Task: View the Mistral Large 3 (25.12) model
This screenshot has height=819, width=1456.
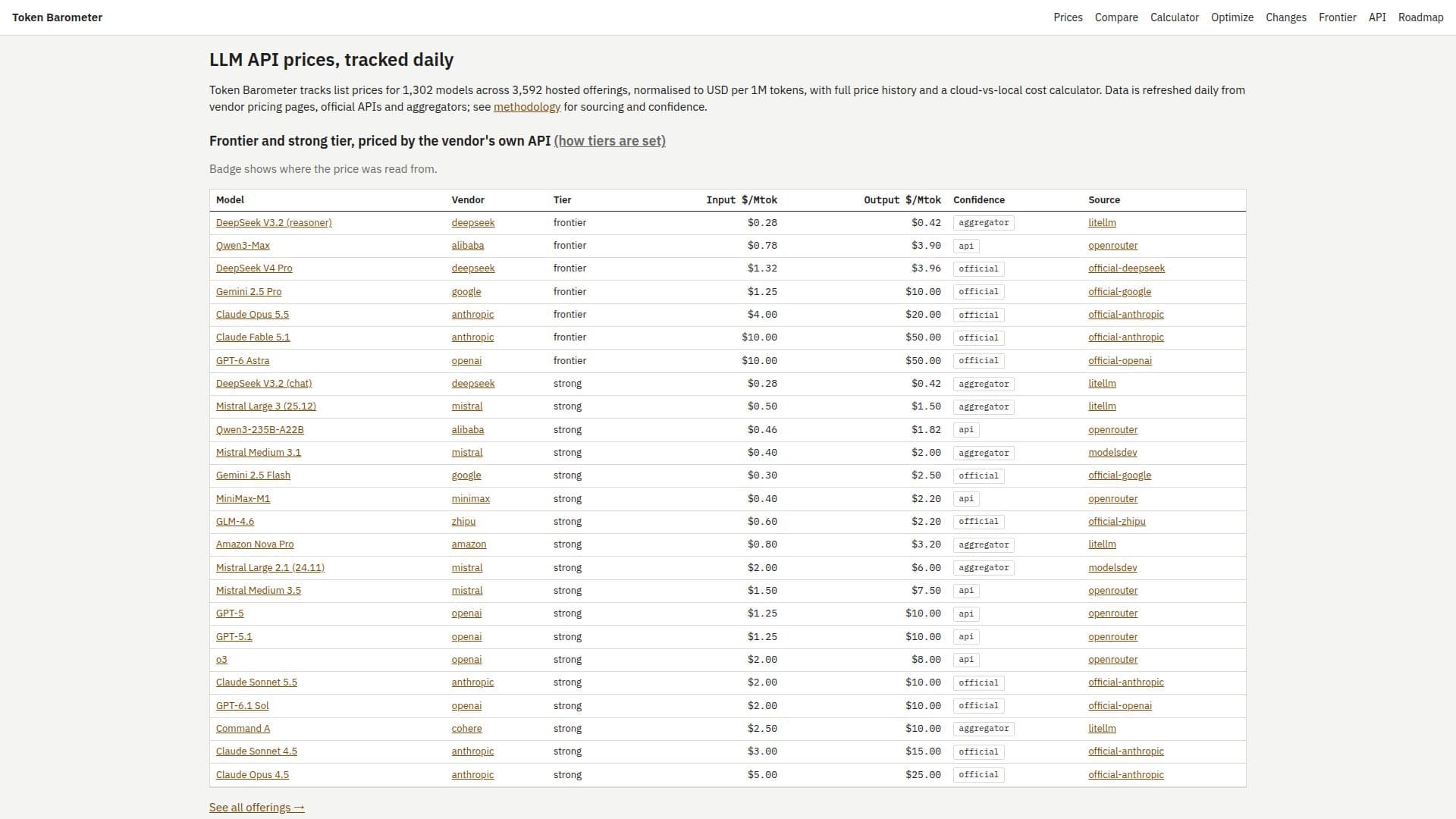Action: coord(266,406)
